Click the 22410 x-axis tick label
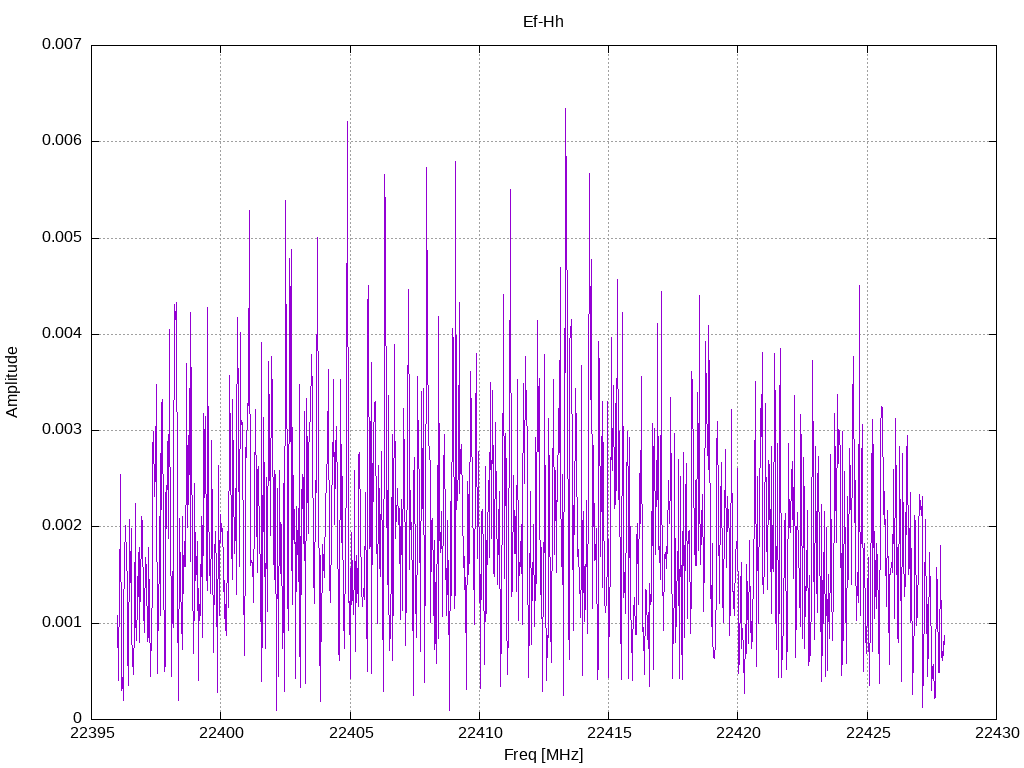Image resolution: width=1024 pixels, height=768 pixels. pos(479,733)
